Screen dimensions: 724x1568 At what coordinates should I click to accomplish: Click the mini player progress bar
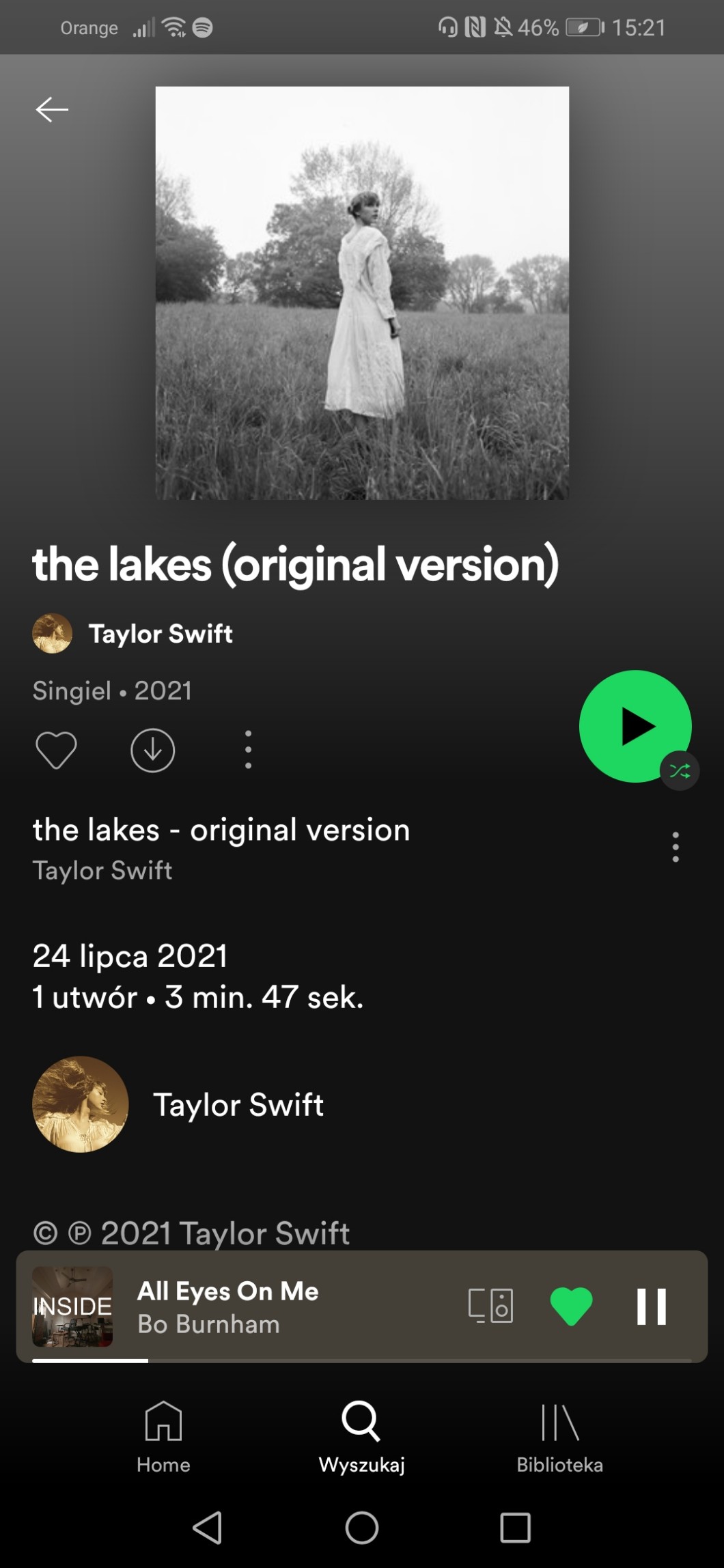(362, 1361)
